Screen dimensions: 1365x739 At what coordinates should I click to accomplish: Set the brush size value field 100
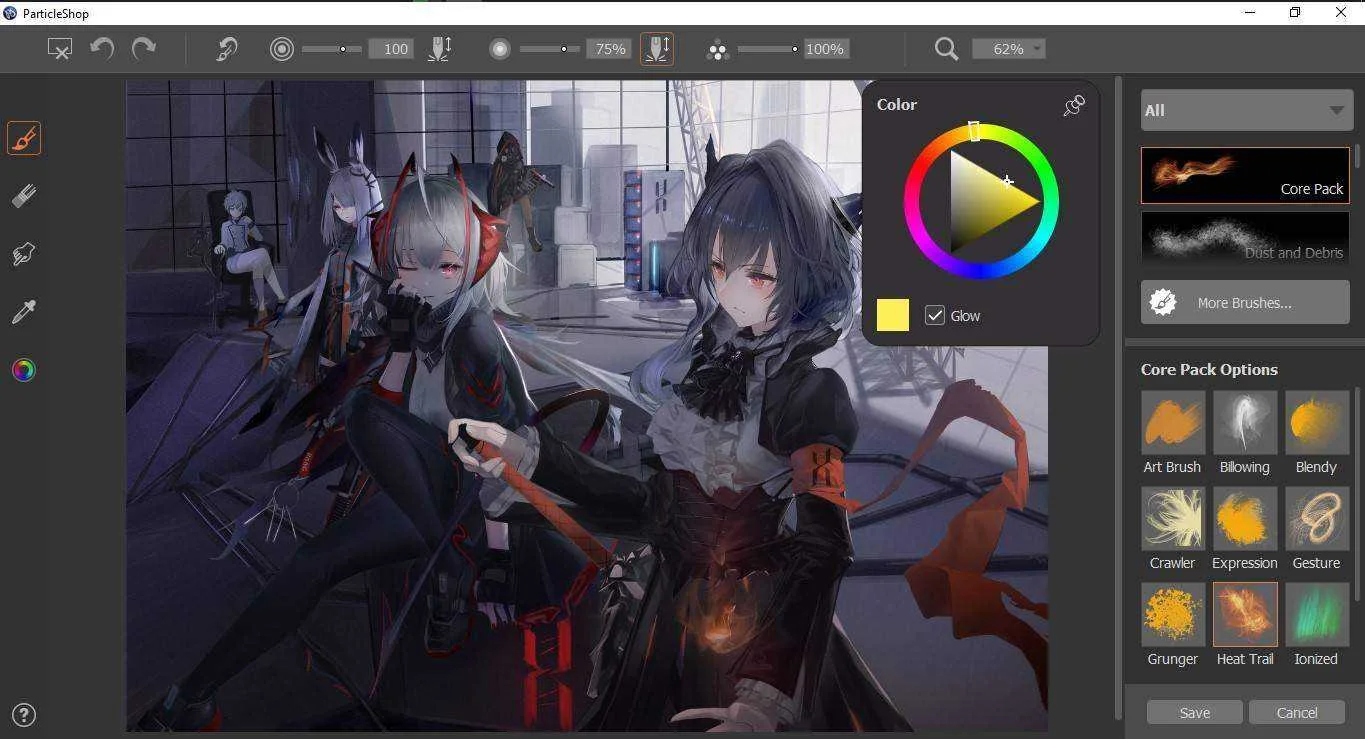(x=391, y=49)
